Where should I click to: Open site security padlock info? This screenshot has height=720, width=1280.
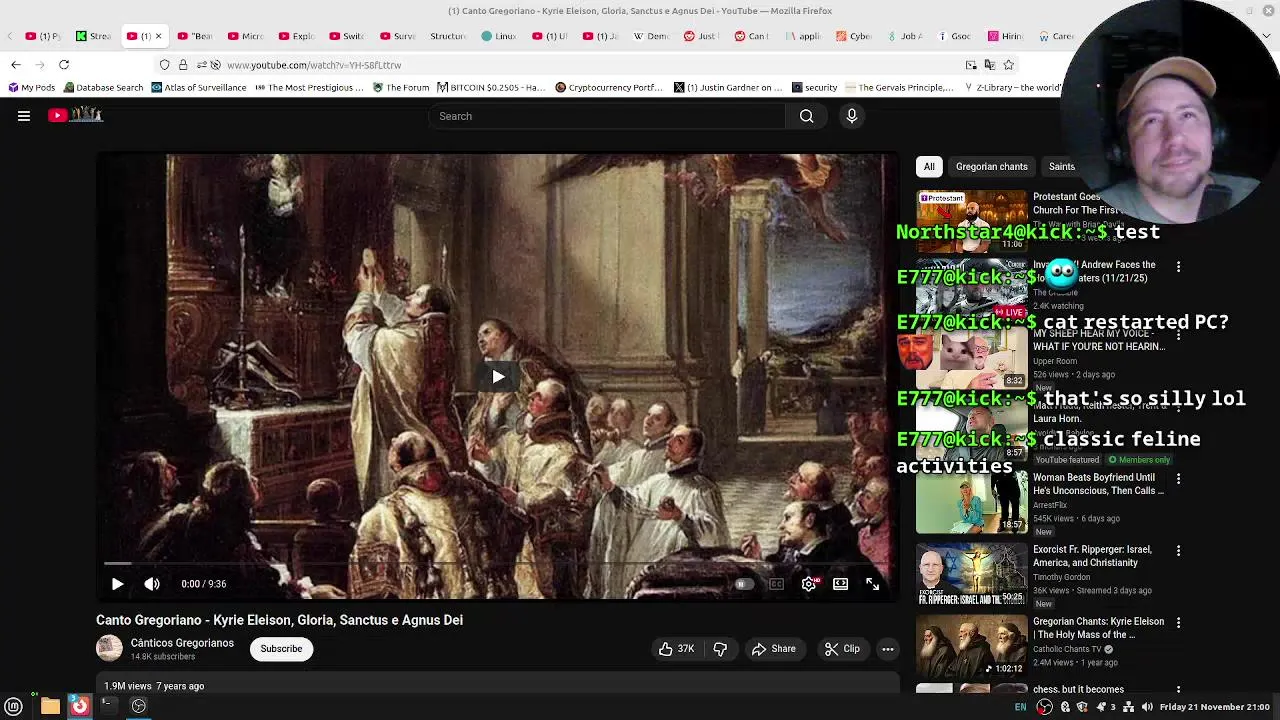tap(183, 65)
